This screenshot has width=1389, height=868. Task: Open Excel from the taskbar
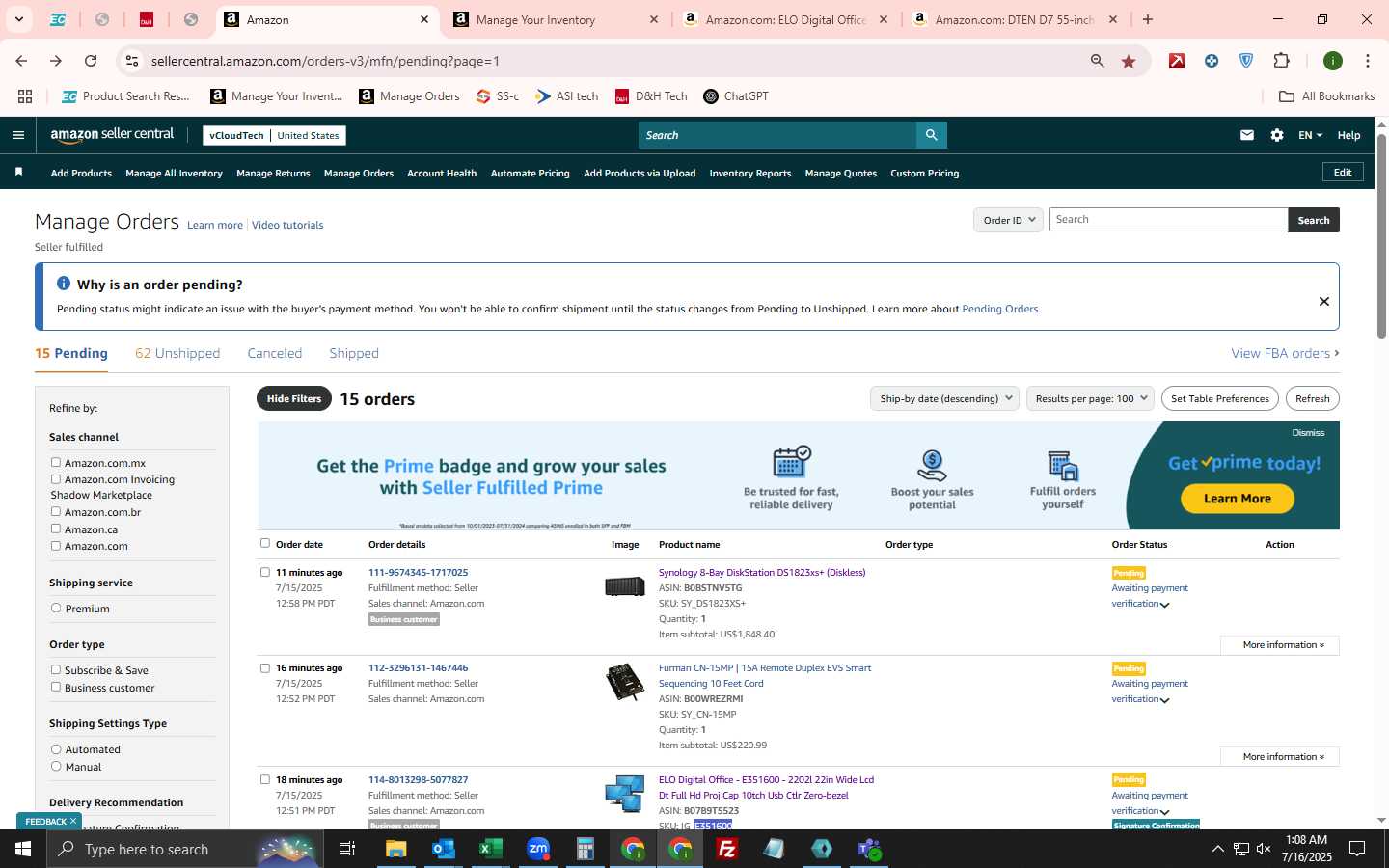pyautogui.click(x=491, y=849)
